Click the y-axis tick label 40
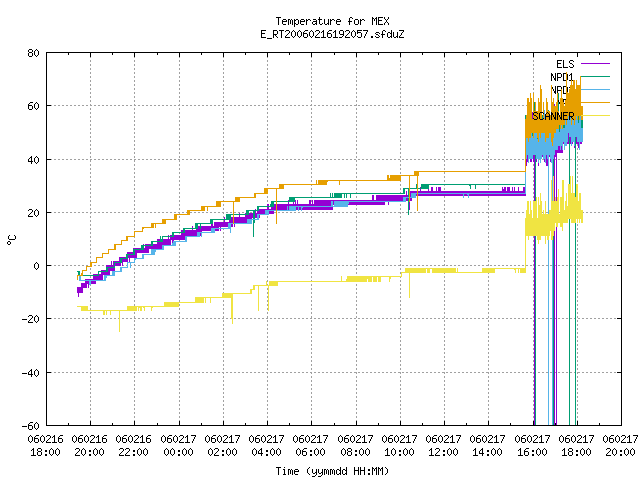Screen dimensions: 640x480 click(x=33, y=160)
